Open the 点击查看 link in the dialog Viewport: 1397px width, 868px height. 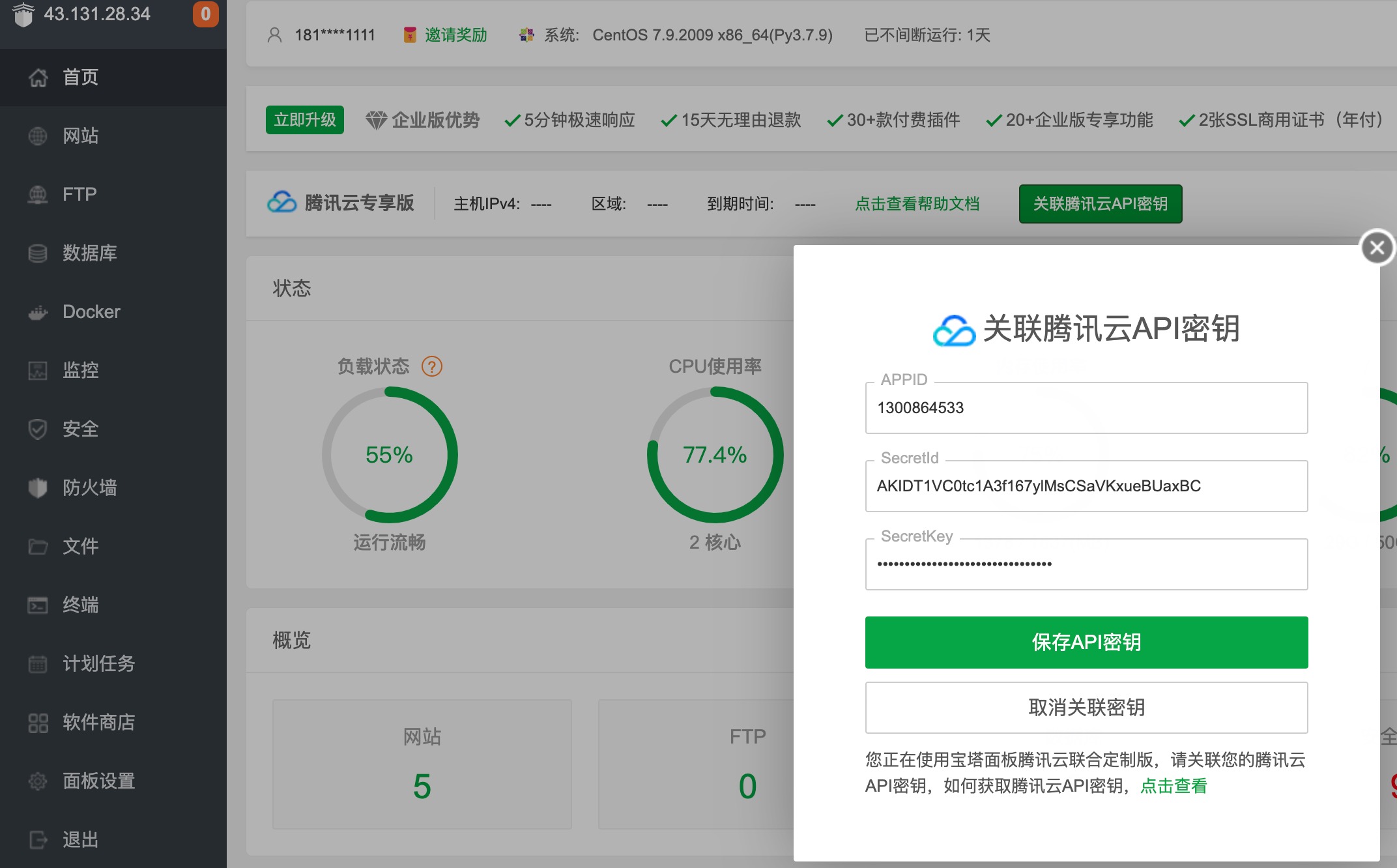coord(1174,786)
